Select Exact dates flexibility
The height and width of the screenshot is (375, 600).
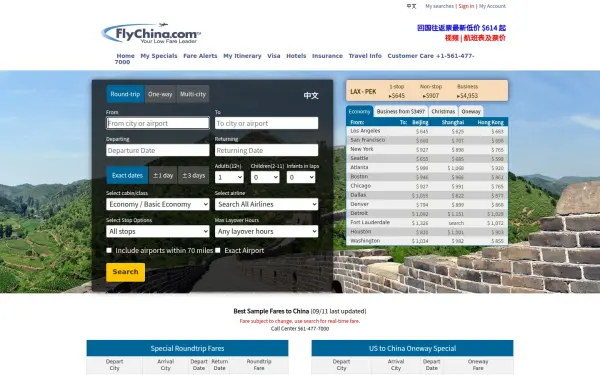click(127, 175)
